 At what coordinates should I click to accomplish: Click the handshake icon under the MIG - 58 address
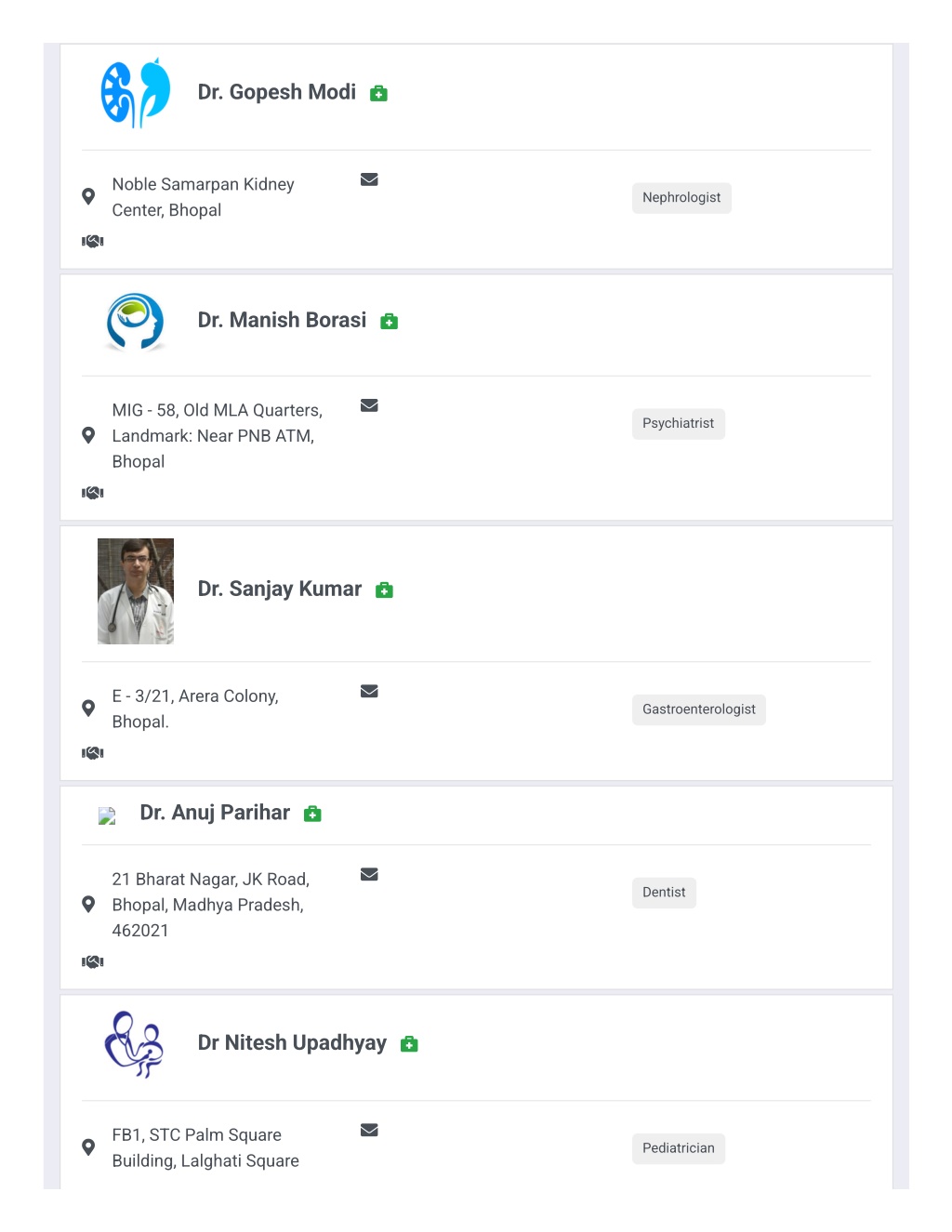coord(93,493)
